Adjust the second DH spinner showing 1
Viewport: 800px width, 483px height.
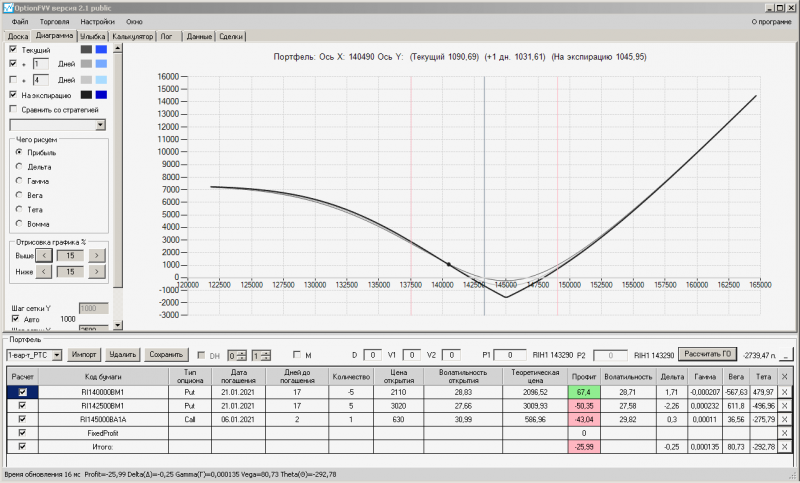(261, 355)
